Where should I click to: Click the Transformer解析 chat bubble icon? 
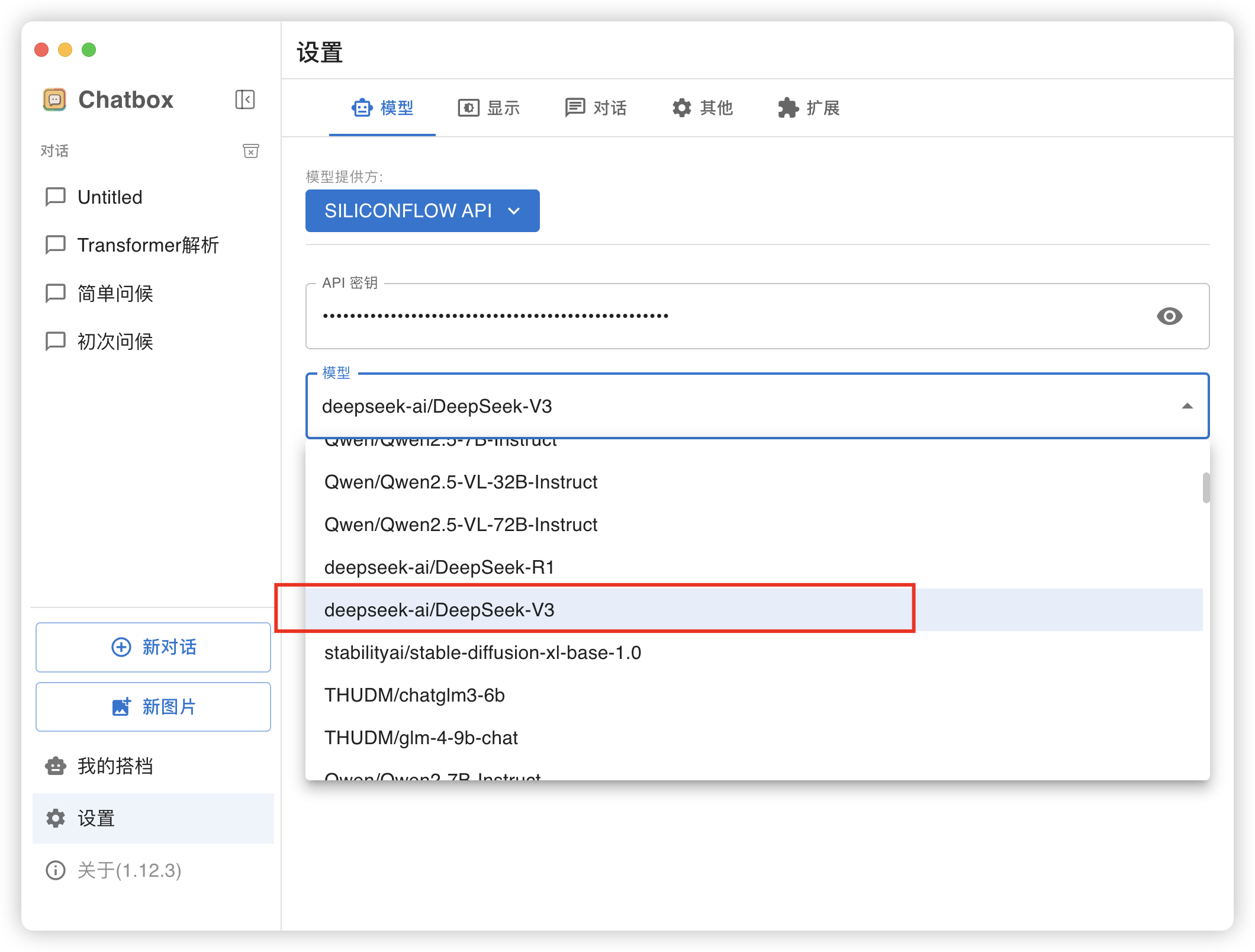[x=56, y=245]
